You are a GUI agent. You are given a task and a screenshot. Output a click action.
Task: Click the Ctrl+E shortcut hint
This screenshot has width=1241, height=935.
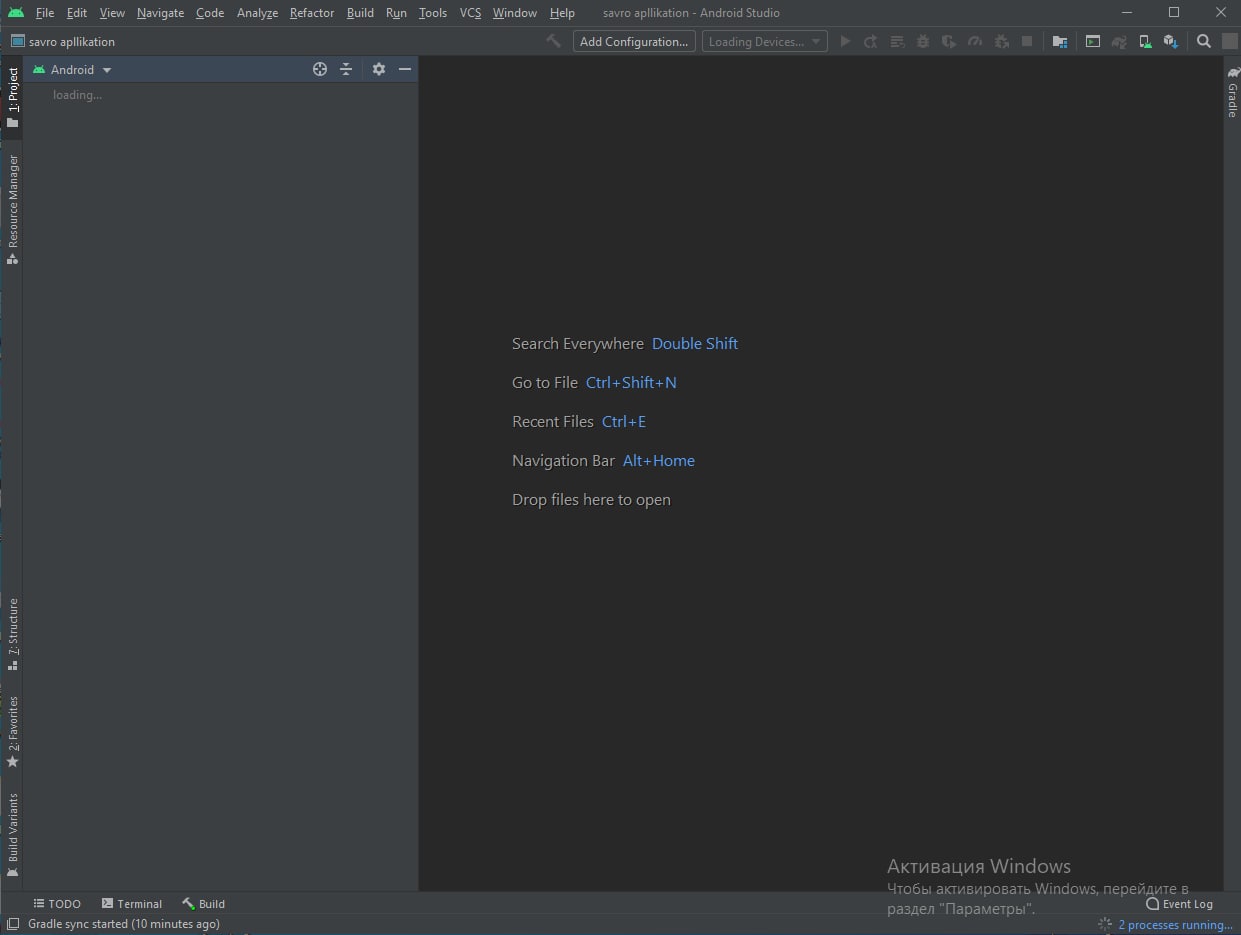click(624, 421)
